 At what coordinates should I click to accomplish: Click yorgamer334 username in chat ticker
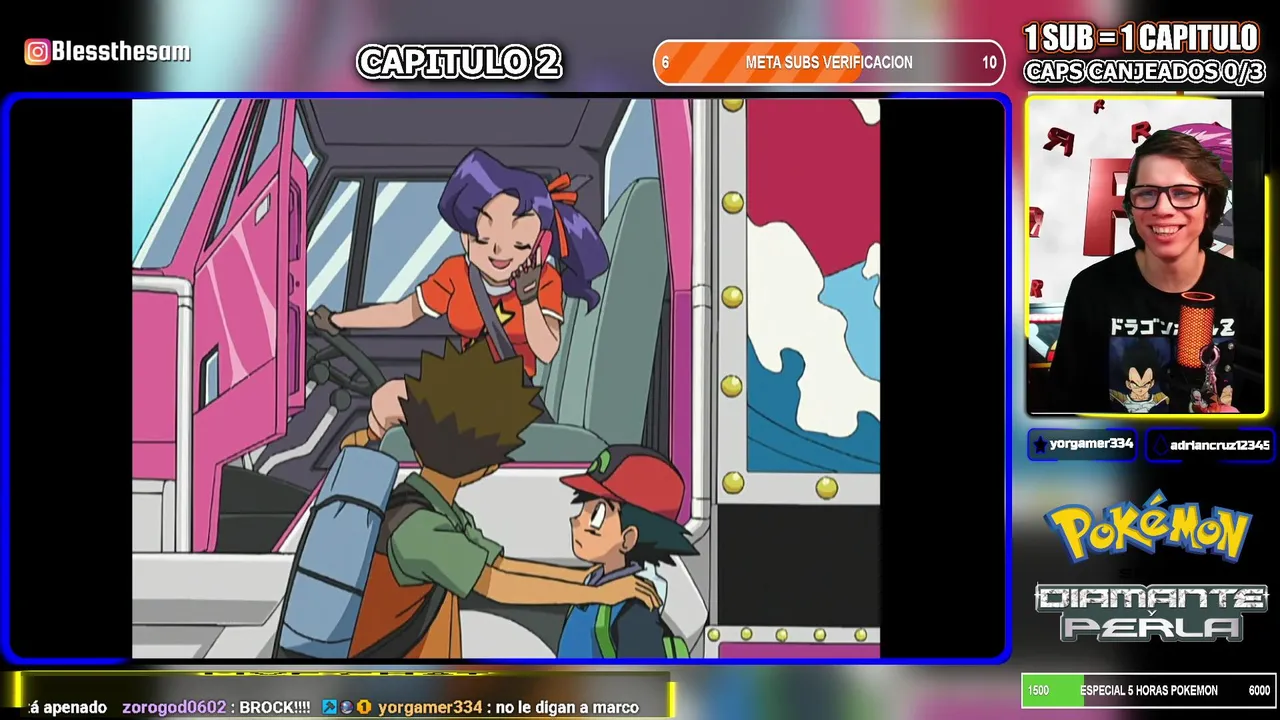coord(430,707)
